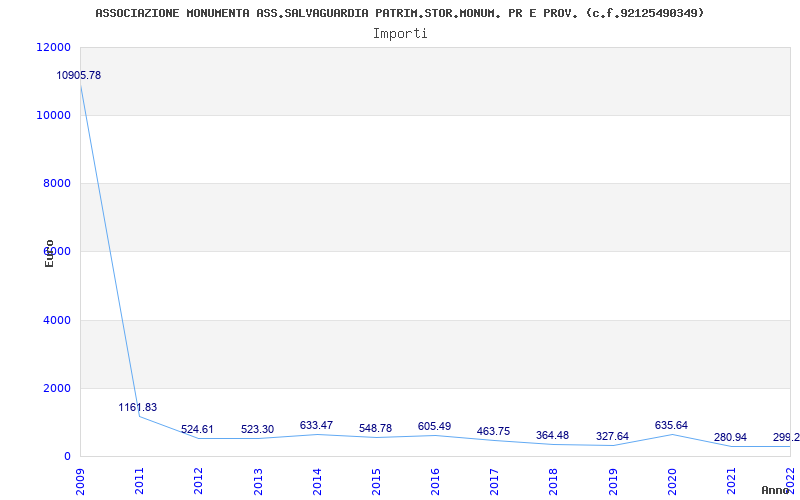Click the 2000 y-axis tick label
Viewport: 800px width, 500px height.
pos(55,388)
